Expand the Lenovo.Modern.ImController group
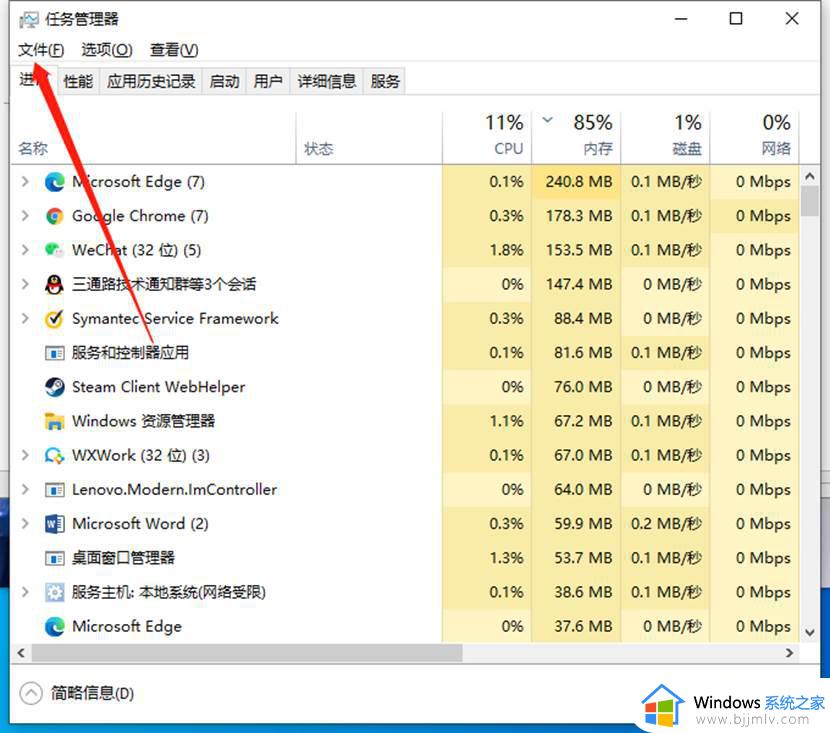830x733 pixels. [25, 489]
